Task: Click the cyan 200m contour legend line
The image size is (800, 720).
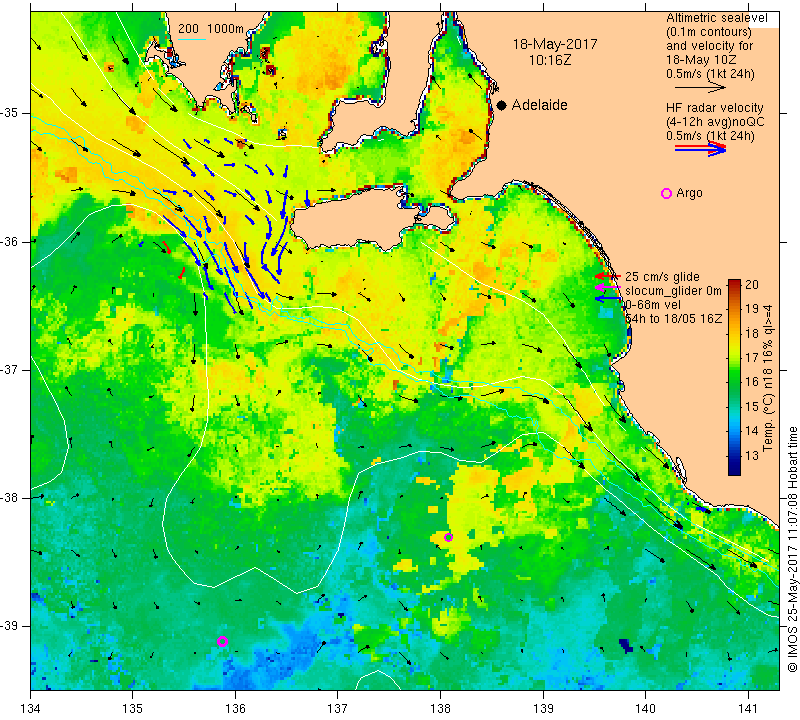Action: click(192, 39)
